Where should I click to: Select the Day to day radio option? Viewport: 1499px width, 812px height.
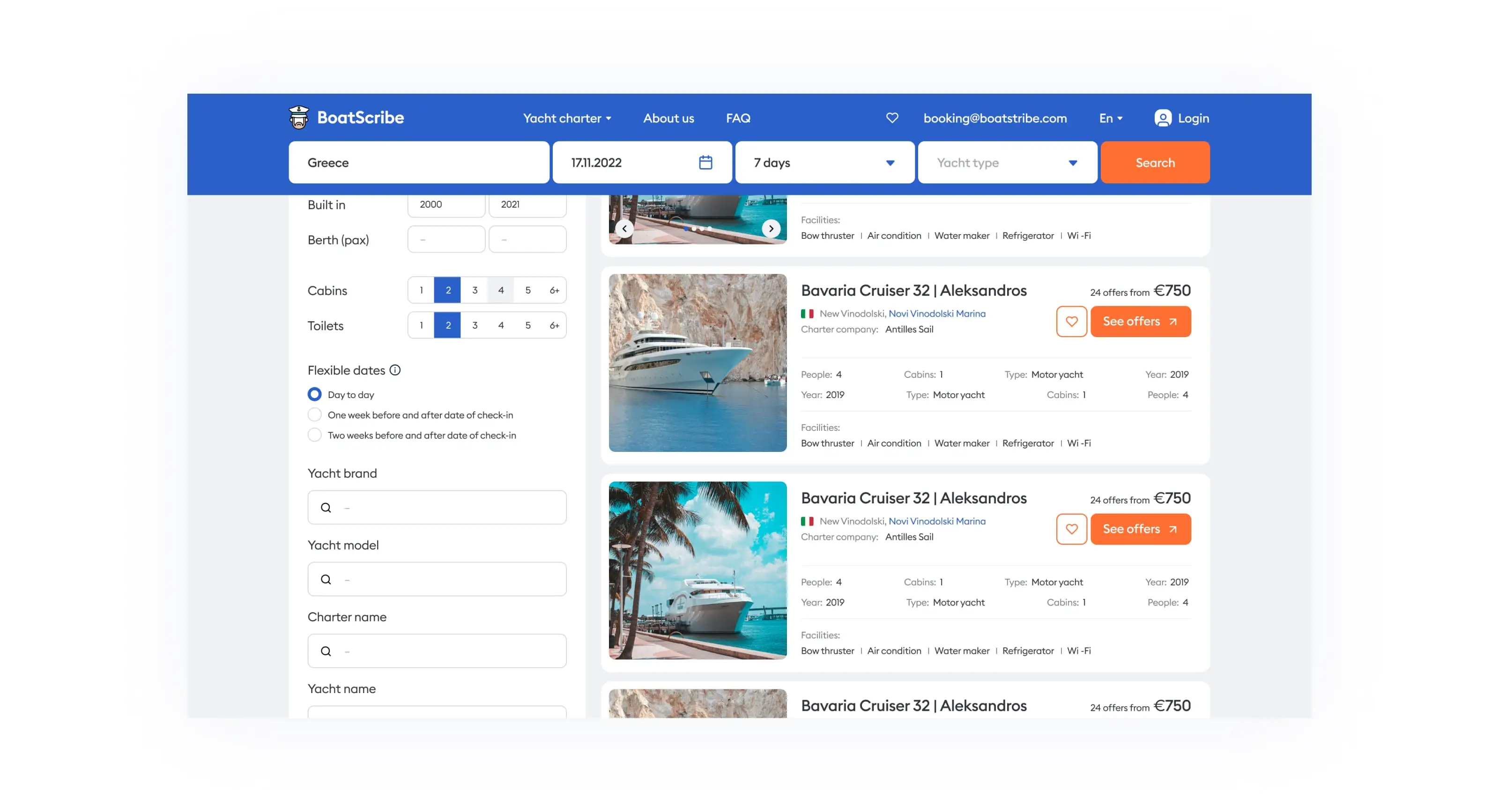point(314,394)
